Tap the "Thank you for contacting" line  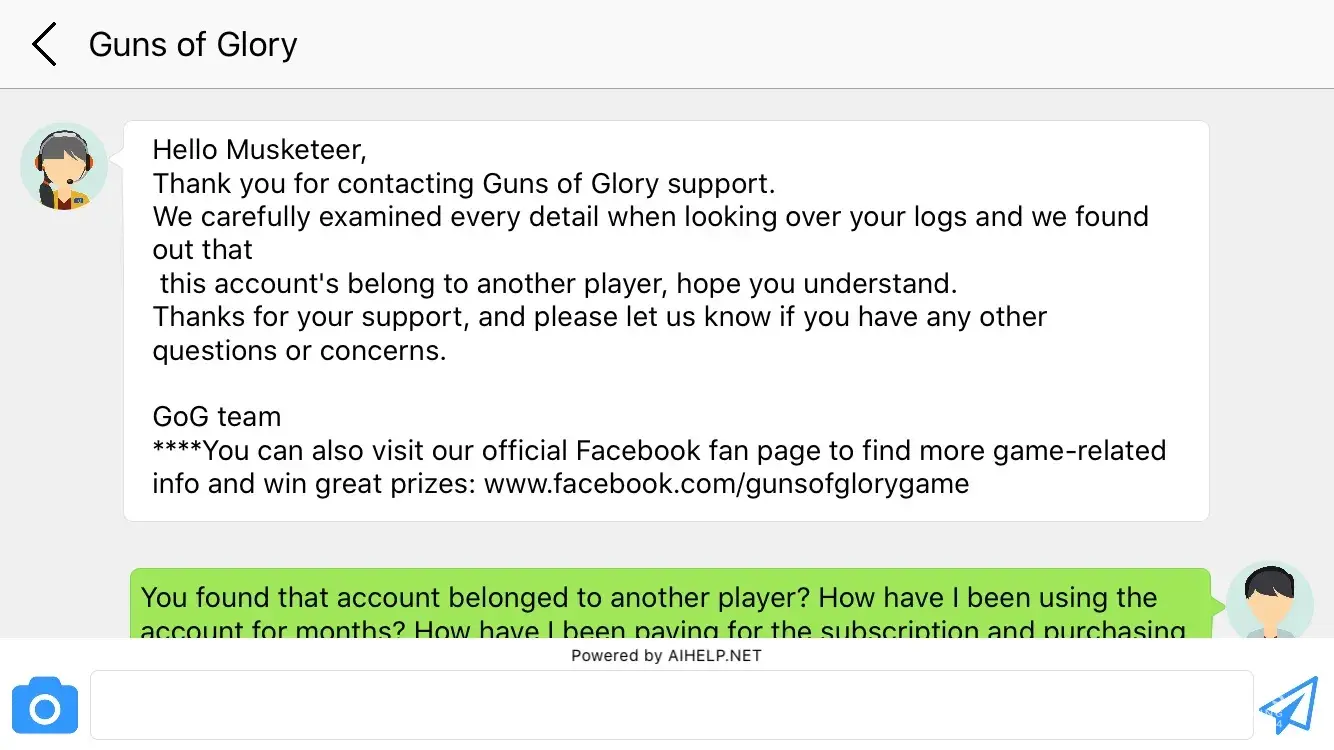pyautogui.click(x=464, y=184)
